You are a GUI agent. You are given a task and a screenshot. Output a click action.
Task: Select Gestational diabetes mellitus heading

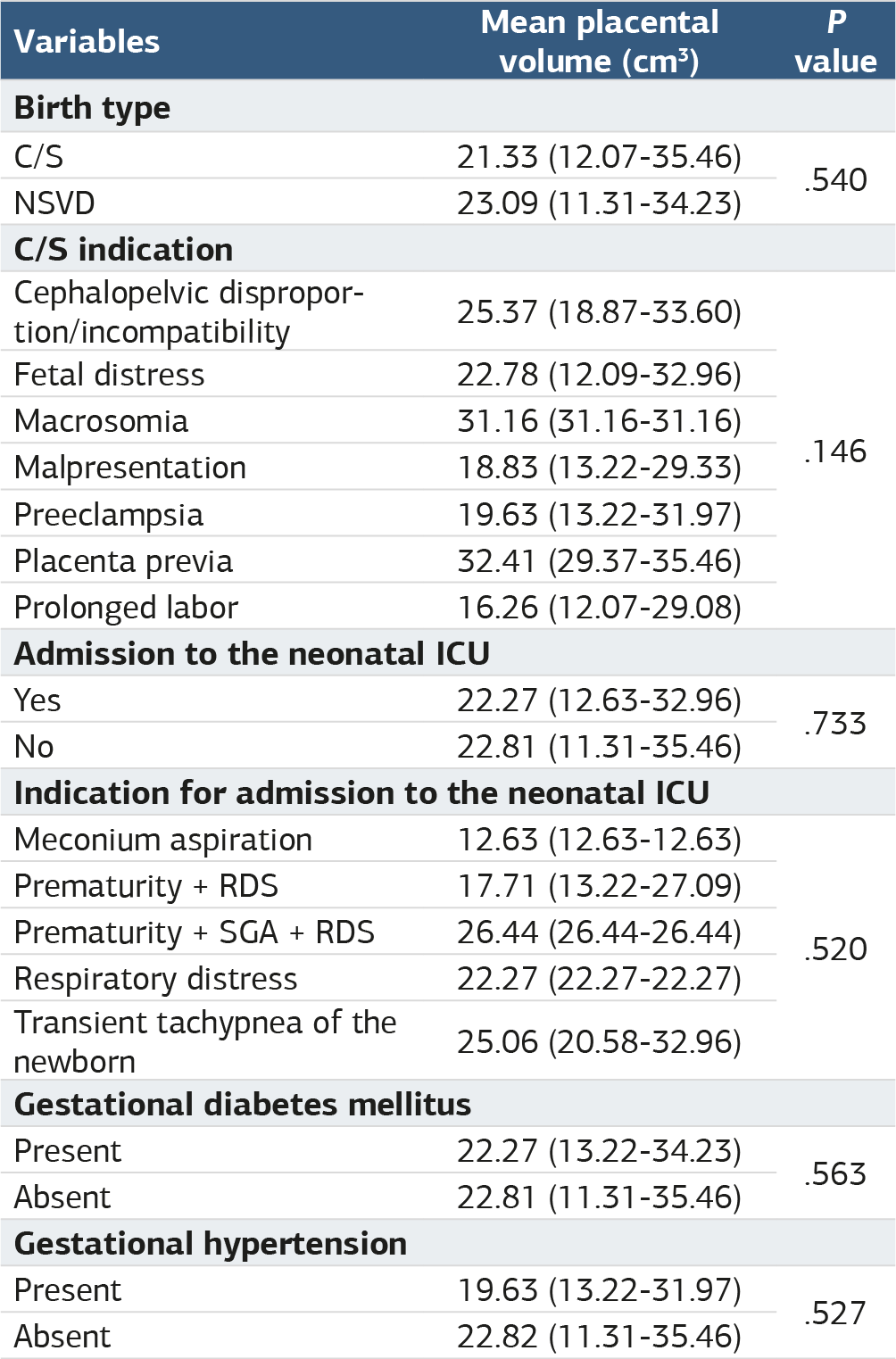243,1104
